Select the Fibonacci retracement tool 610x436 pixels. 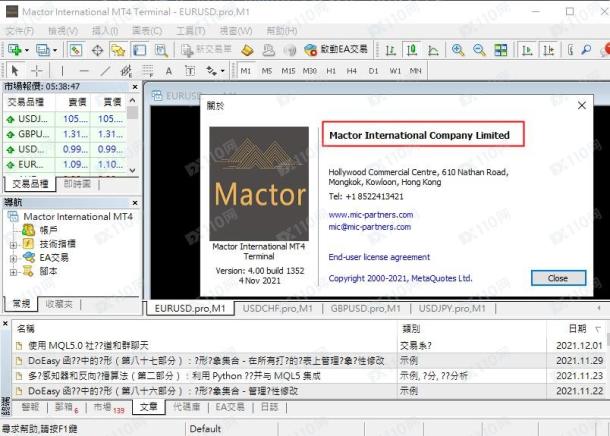pos(147,71)
